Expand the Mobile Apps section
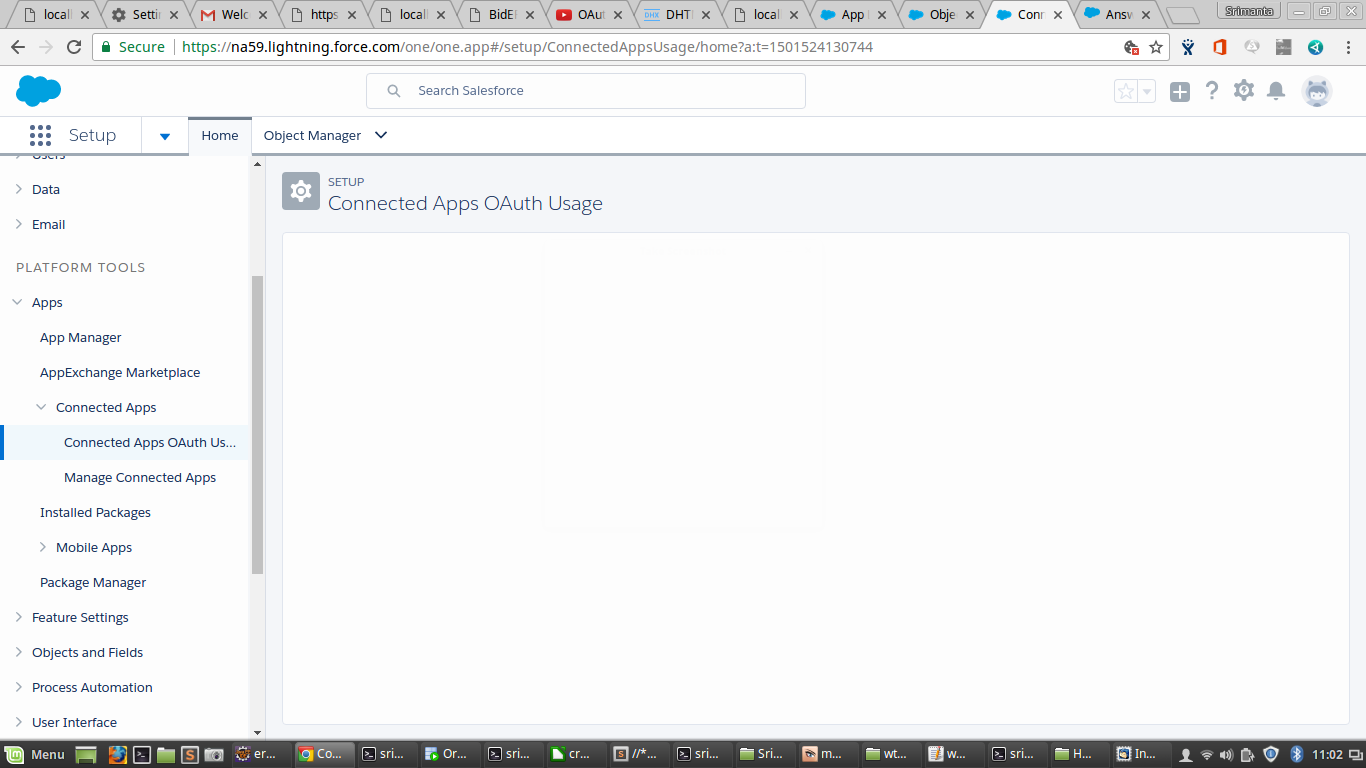1366x768 pixels. coord(43,547)
